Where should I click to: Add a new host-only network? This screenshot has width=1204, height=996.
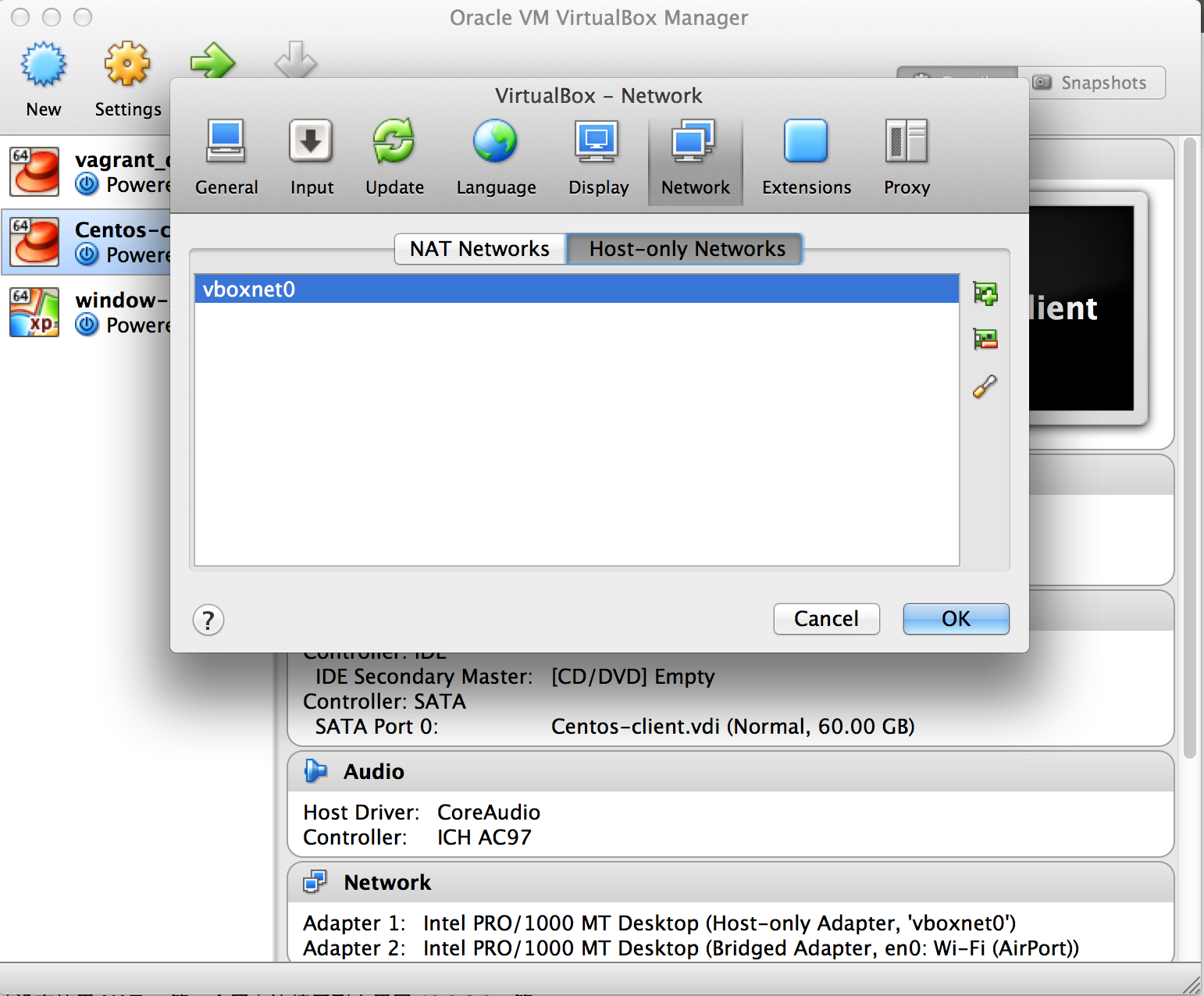[x=985, y=293]
